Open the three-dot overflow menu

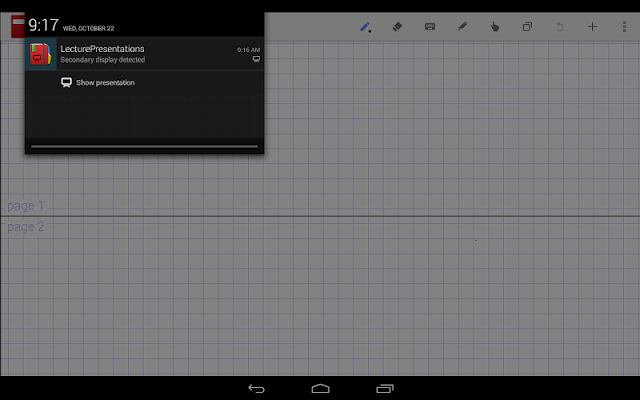624,27
